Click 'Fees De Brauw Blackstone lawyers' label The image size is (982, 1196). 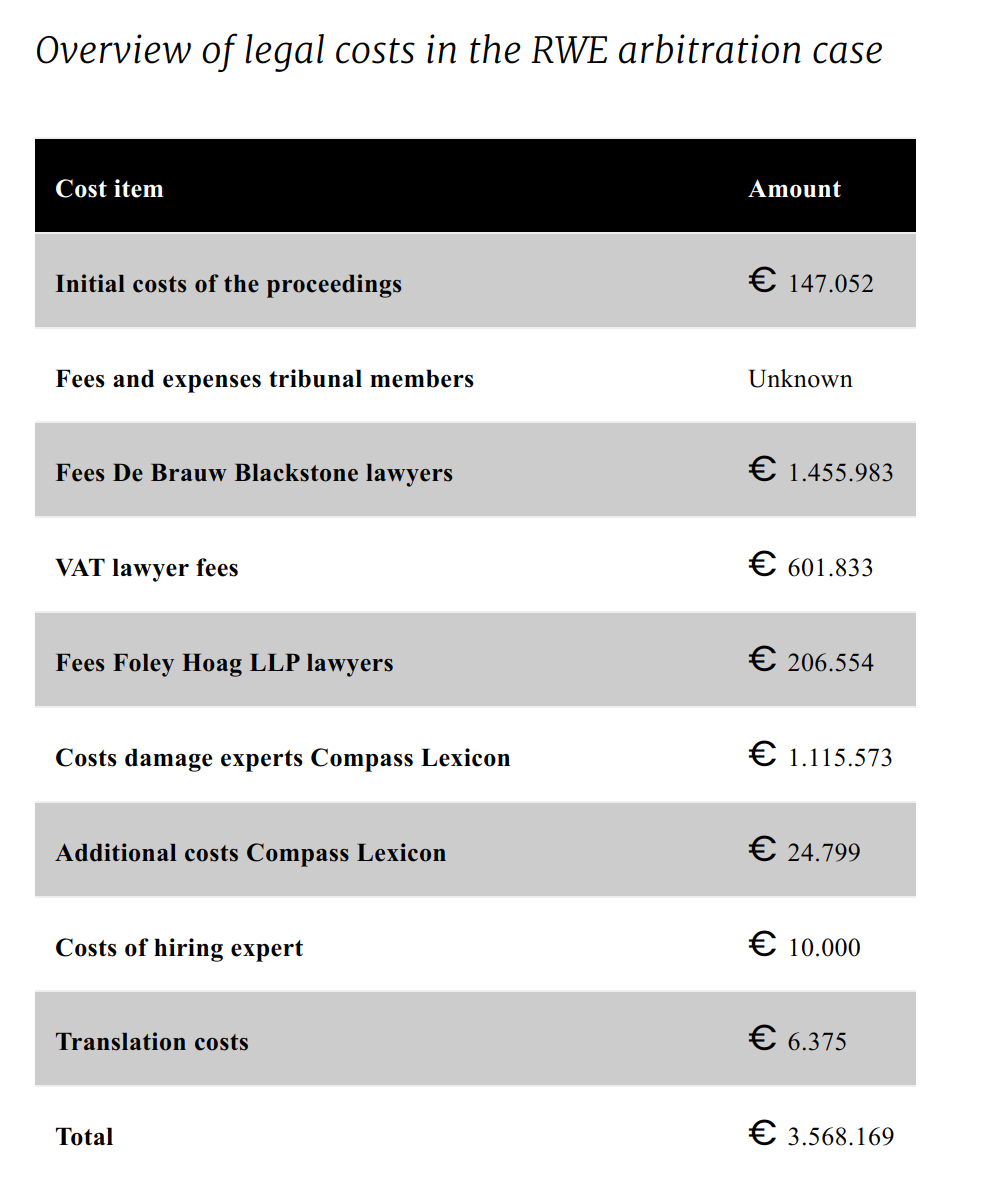click(254, 473)
